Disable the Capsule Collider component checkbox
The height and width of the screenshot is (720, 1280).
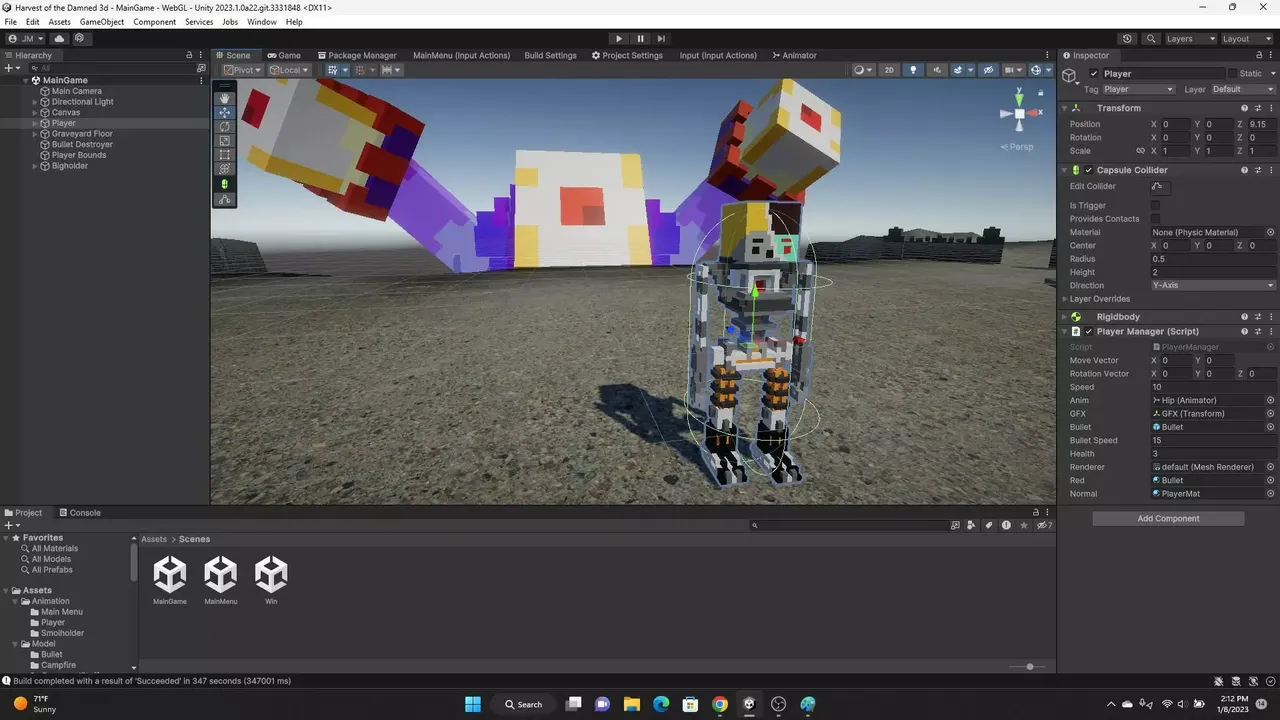click(1089, 170)
